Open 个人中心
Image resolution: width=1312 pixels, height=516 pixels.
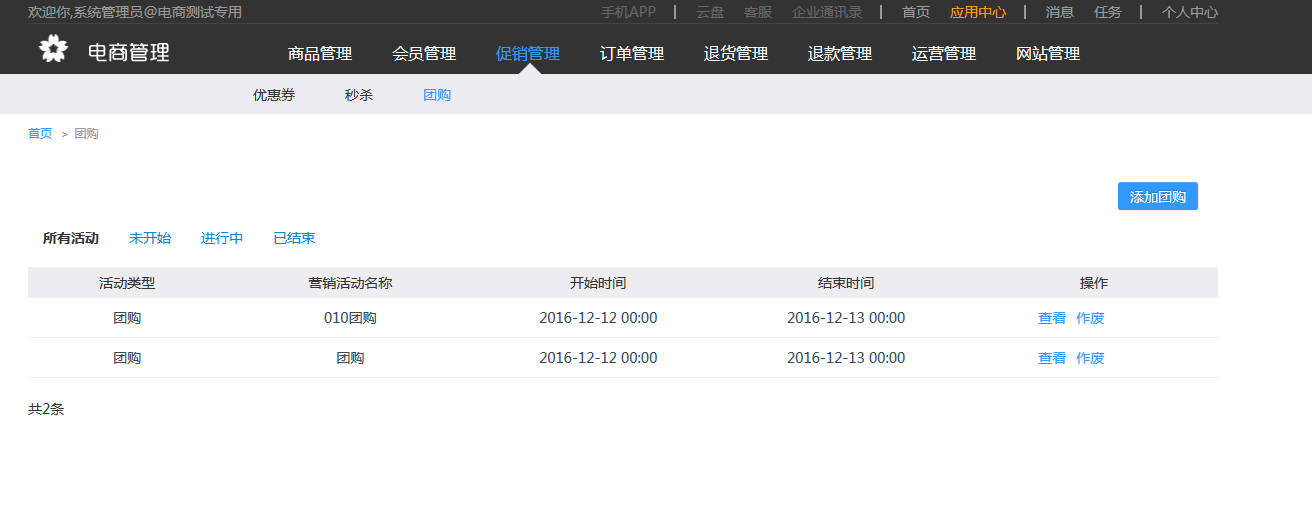[1190, 12]
